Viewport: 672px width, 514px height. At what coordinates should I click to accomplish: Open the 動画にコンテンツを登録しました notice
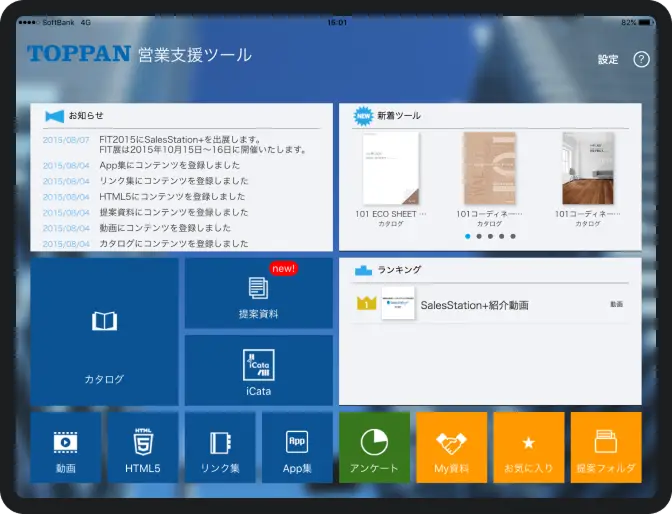[165, 228]
